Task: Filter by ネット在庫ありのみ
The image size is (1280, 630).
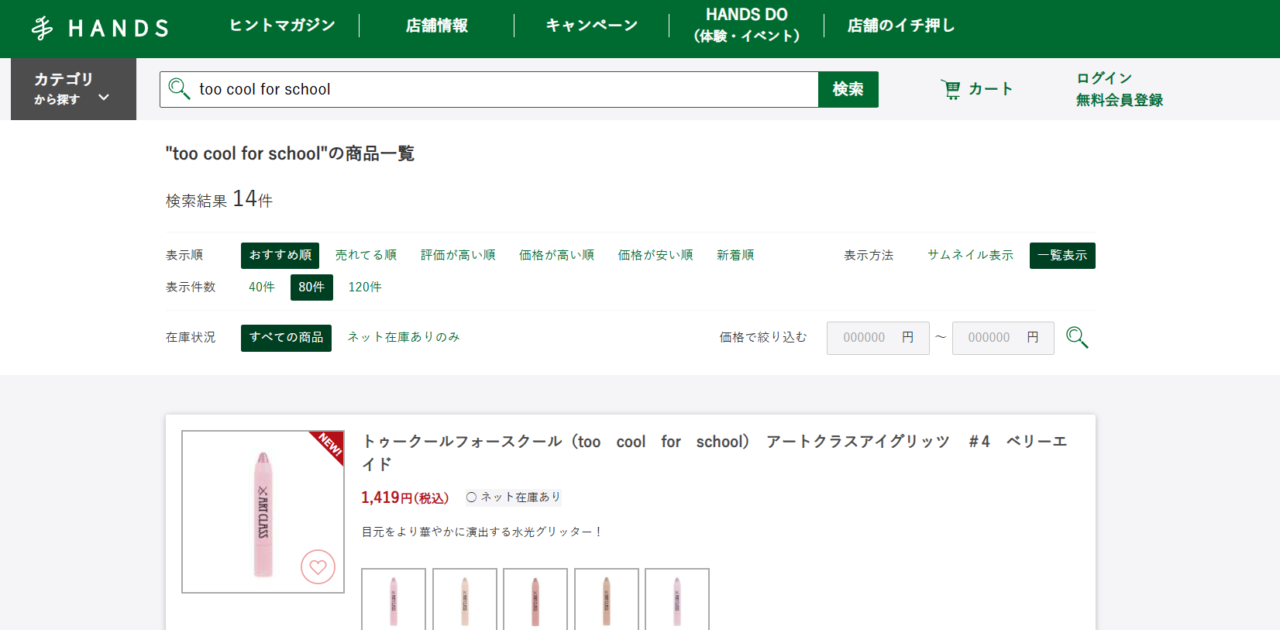Action: click(404, 337)
